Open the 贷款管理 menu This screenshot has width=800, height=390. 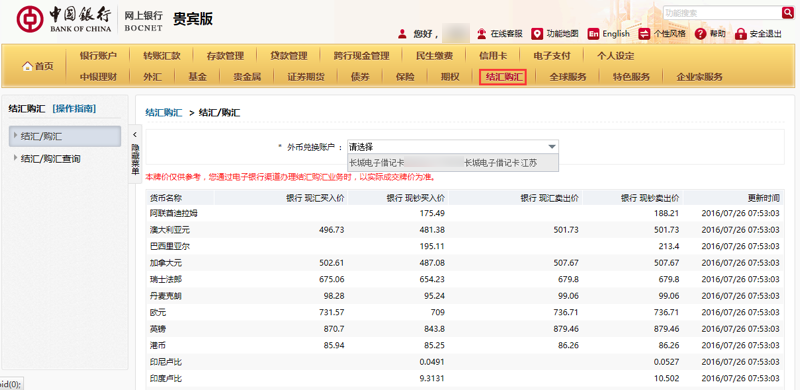[289, 56]
